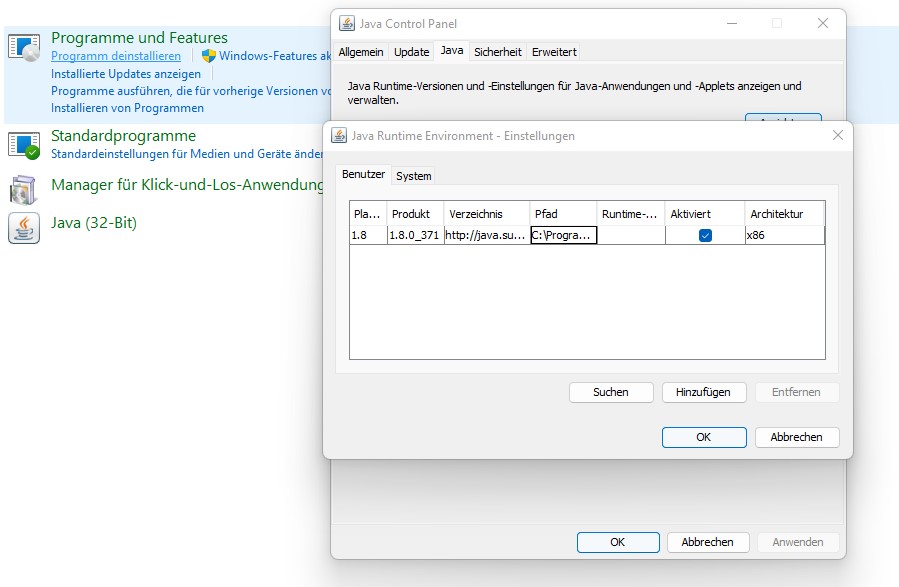Viewport: 899px width, 587px height.
Task: Click the Klick-und-Los-Anwendungen manager icon
Action: [23, 187]
